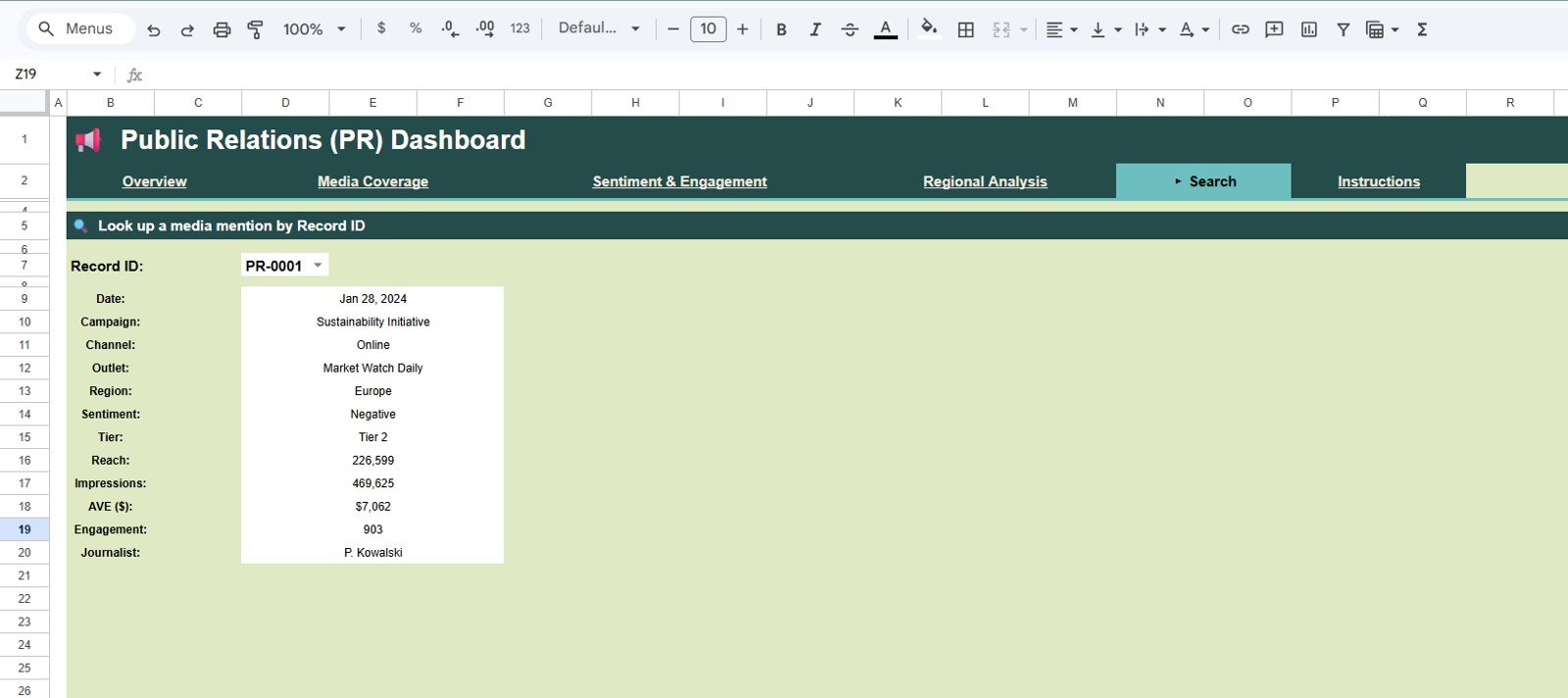Open the zoom level dropdown
Viewport: 1568px width, 698px height.
314,29
